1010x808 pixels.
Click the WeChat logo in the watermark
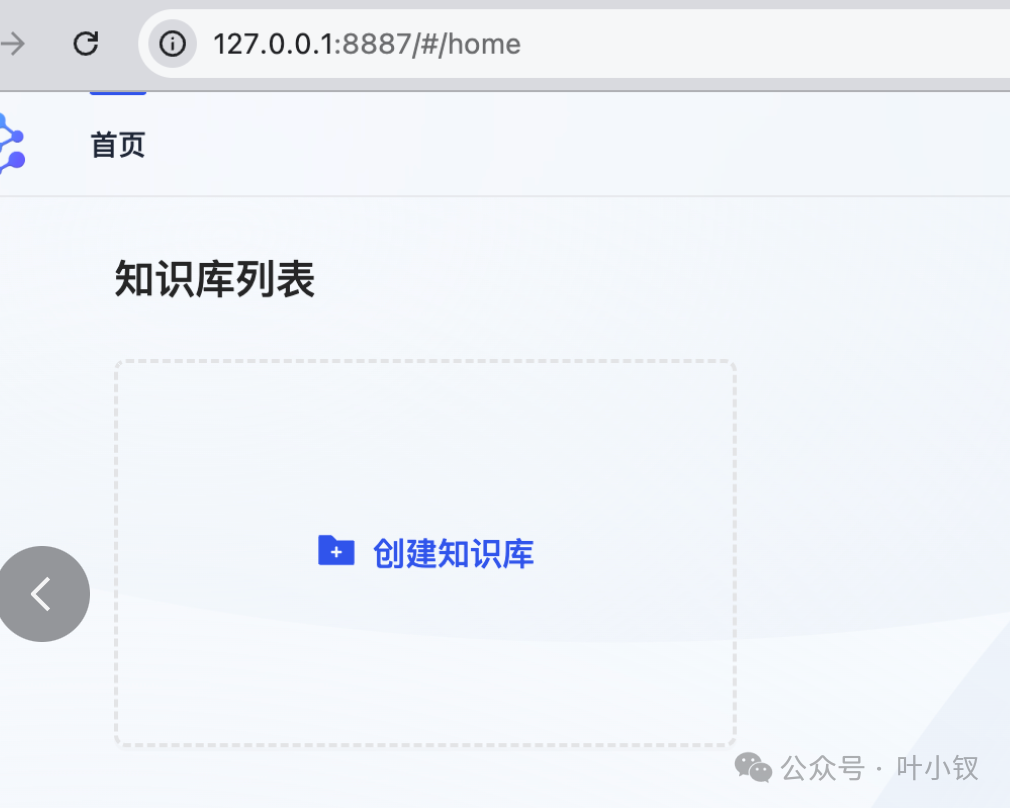pos(753,767)
